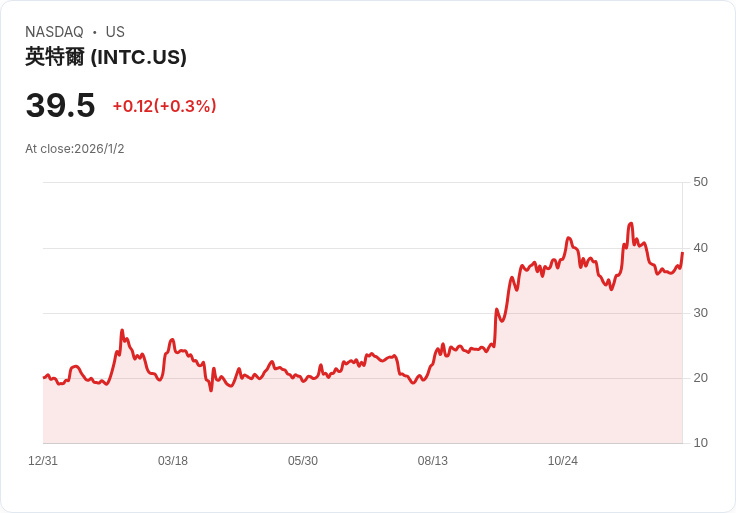
Task: Click the final data point at chart's right end
Action: [682, 253]
